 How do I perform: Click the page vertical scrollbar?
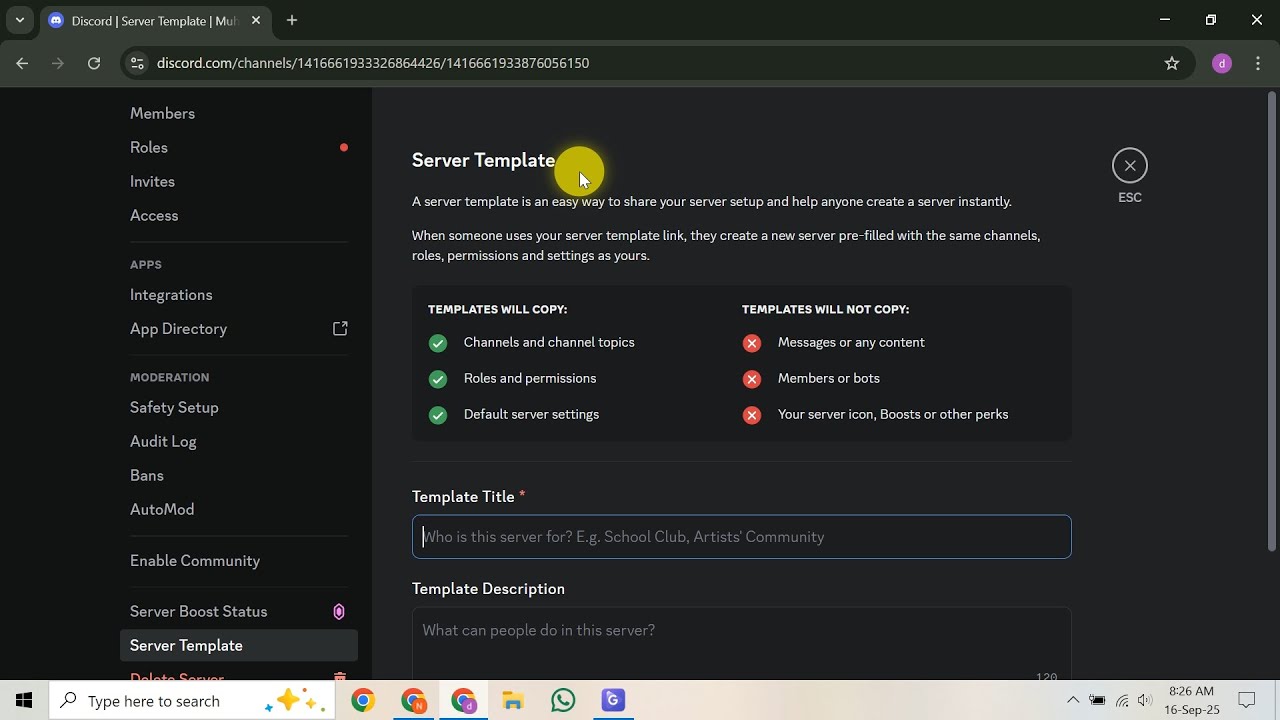[1272, 320]
